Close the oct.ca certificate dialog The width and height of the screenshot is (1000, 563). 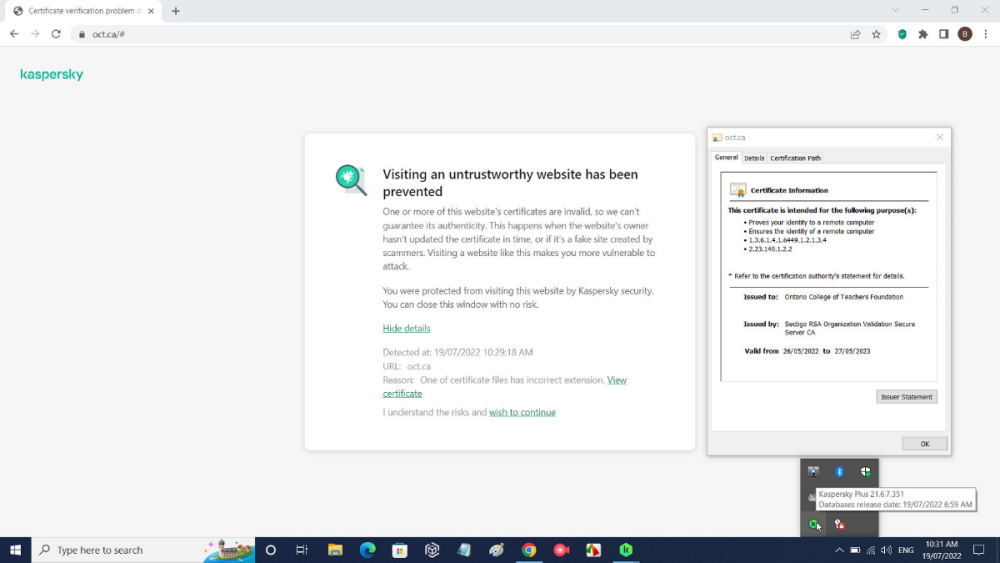coord(939,137)
